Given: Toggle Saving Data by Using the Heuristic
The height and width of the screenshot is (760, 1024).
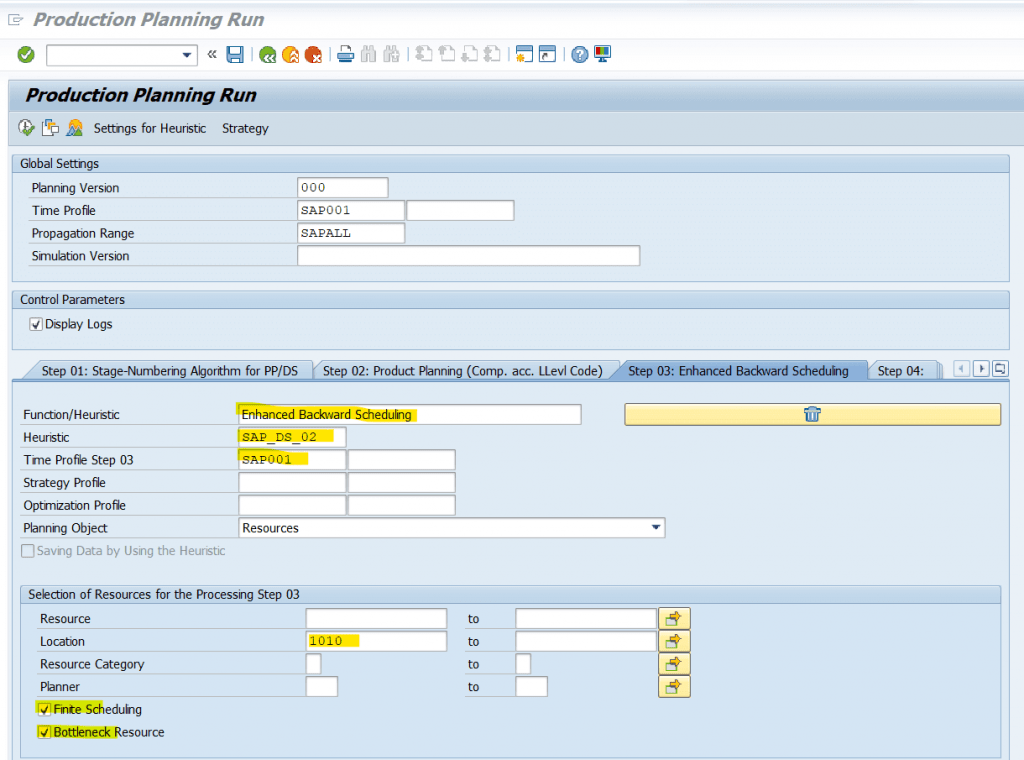Looking at the screenshot, I should point(28,551).
